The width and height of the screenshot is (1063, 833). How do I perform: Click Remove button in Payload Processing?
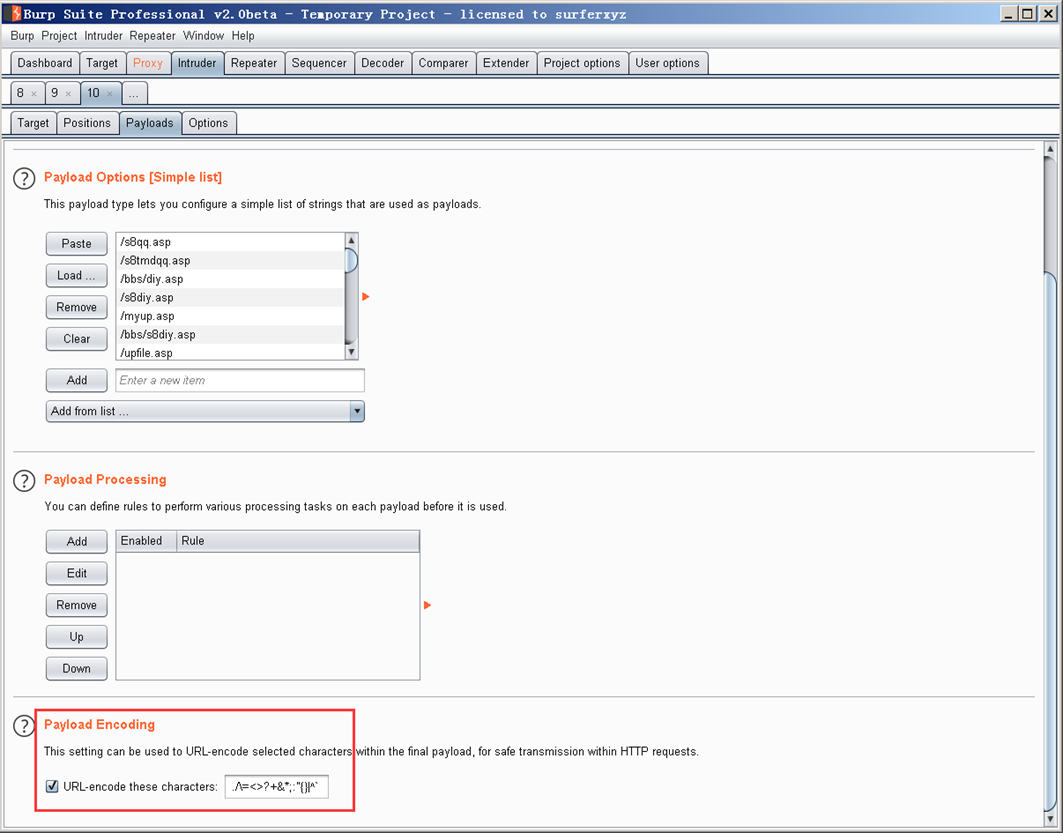pos(77,605)
